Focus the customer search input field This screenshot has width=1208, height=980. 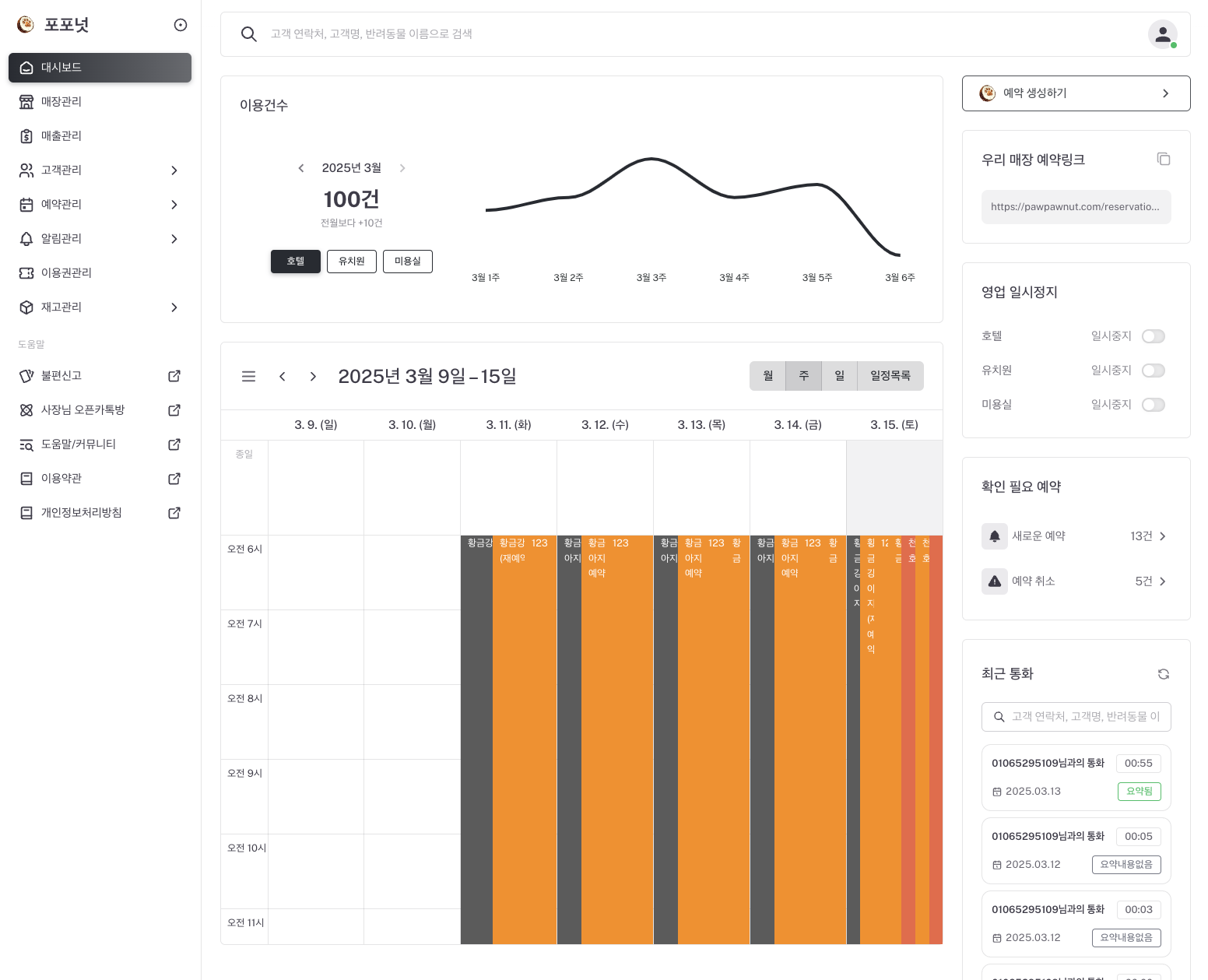[x=701, y=34]
